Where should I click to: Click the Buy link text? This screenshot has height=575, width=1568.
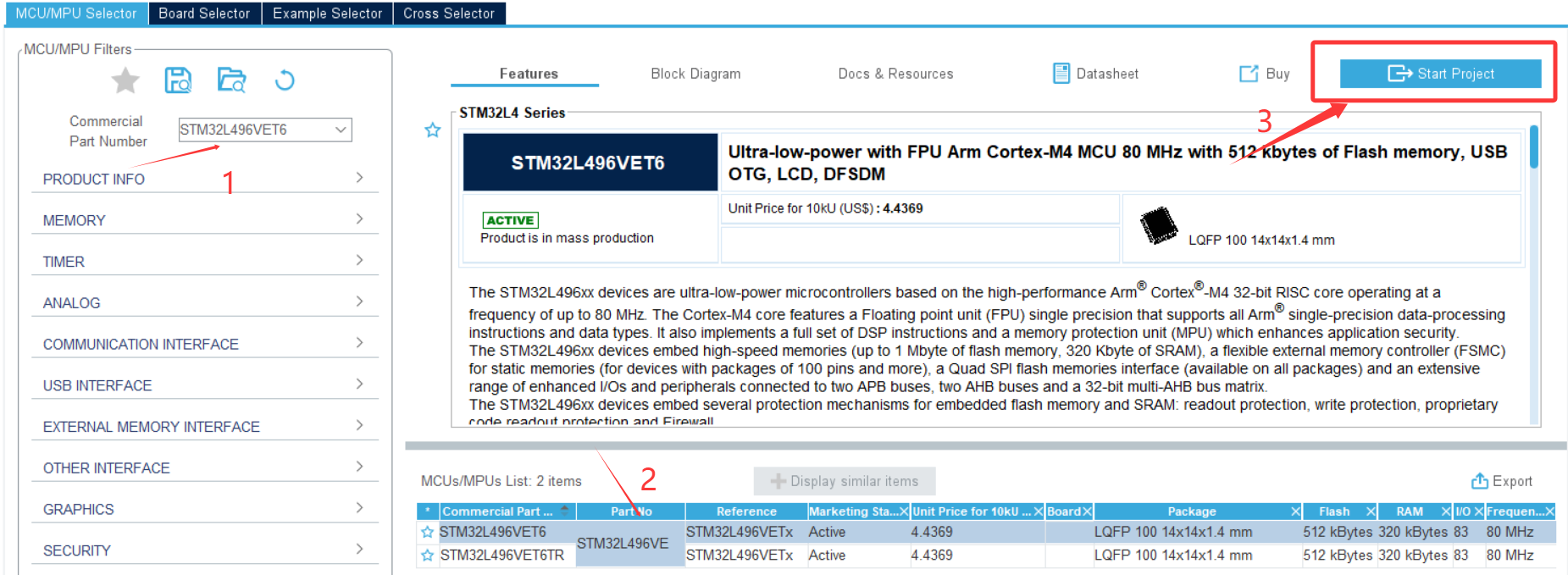click(x=1277, y=74)
